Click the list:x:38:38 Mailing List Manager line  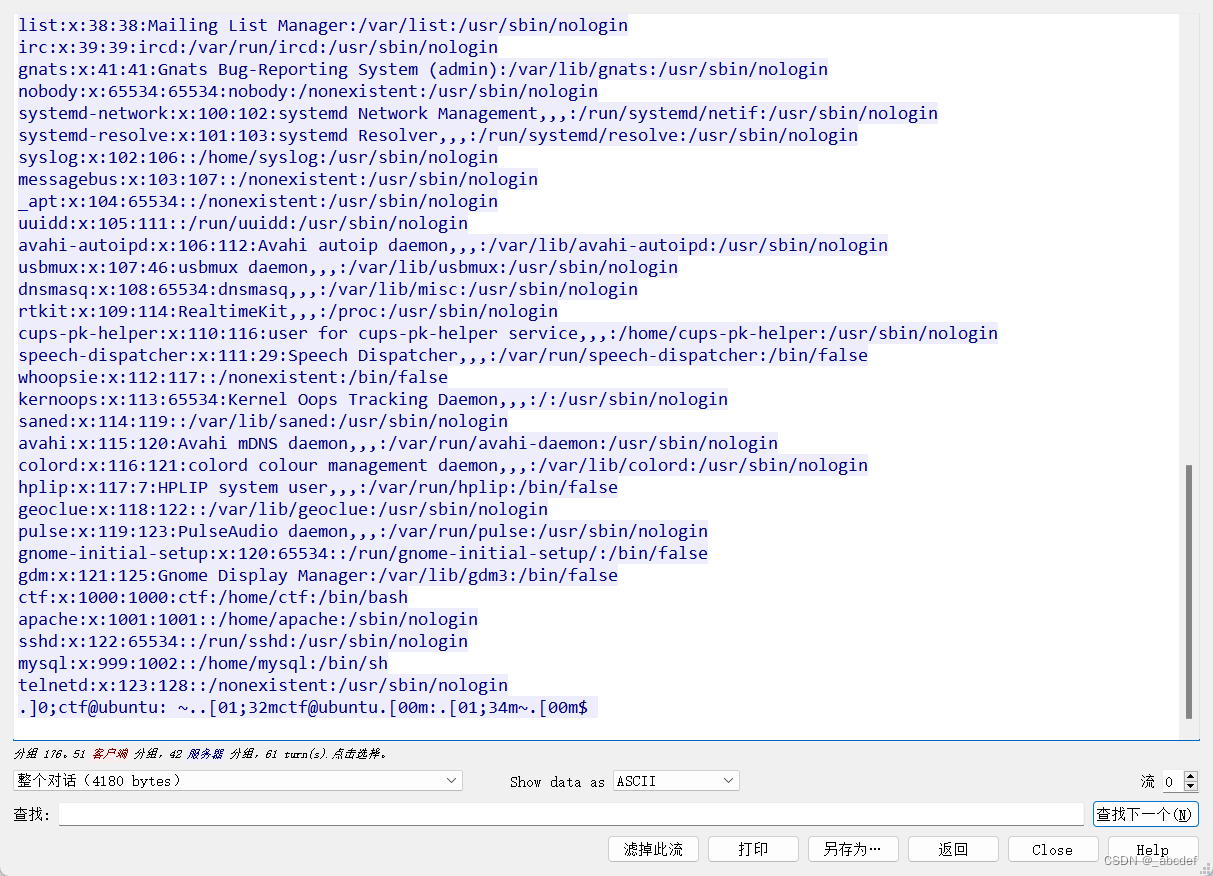(x=323, y=25)
